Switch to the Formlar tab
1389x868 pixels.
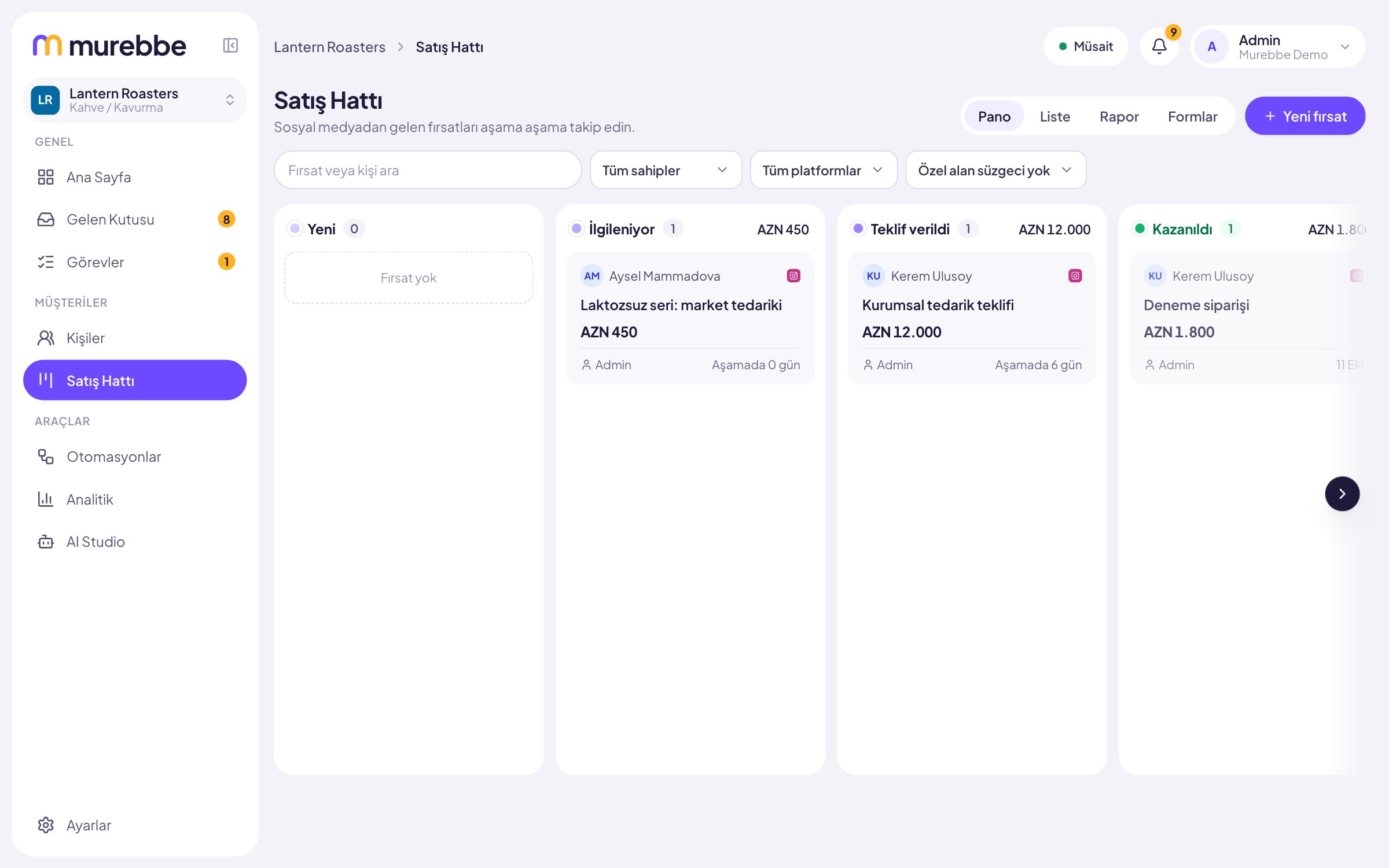[1192, 116]
